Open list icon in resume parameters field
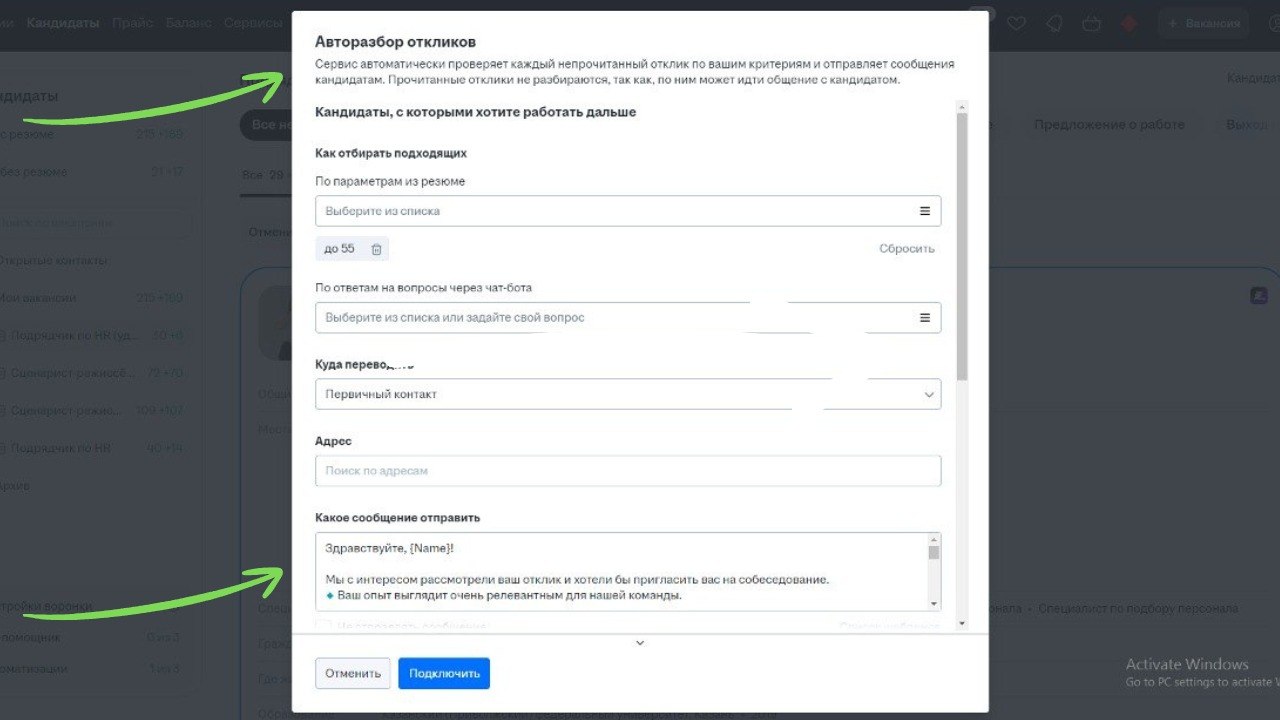 pyautogui.click(x=925, y=211)
